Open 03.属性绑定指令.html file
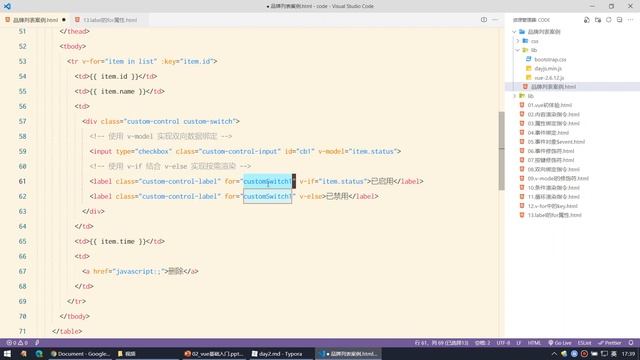Image resolution: width=640 pixels, height=360 pixels. point(553,123)
